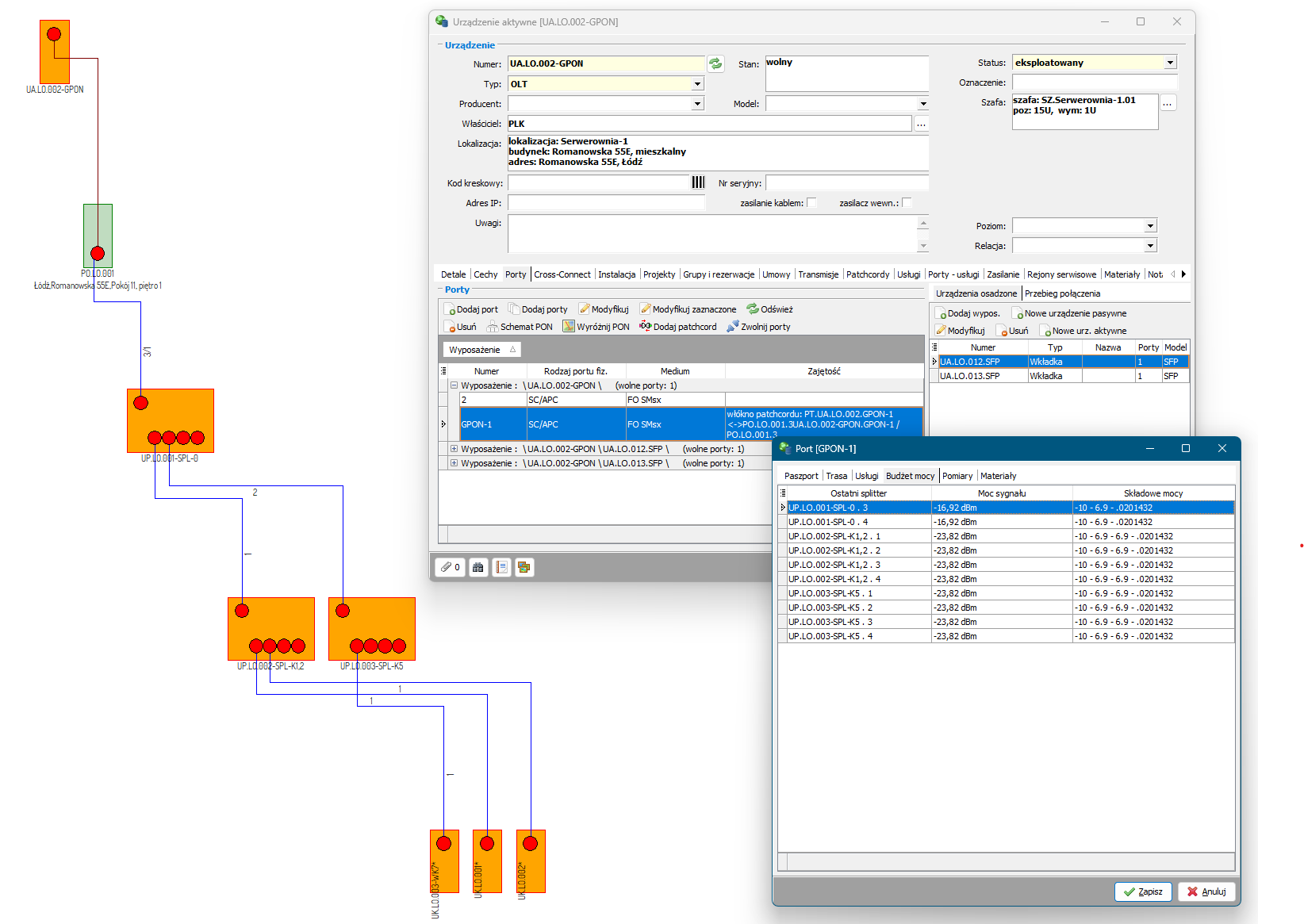Click the binoculars search icon
Screen dimensions: 1304x924
[477, 567]
